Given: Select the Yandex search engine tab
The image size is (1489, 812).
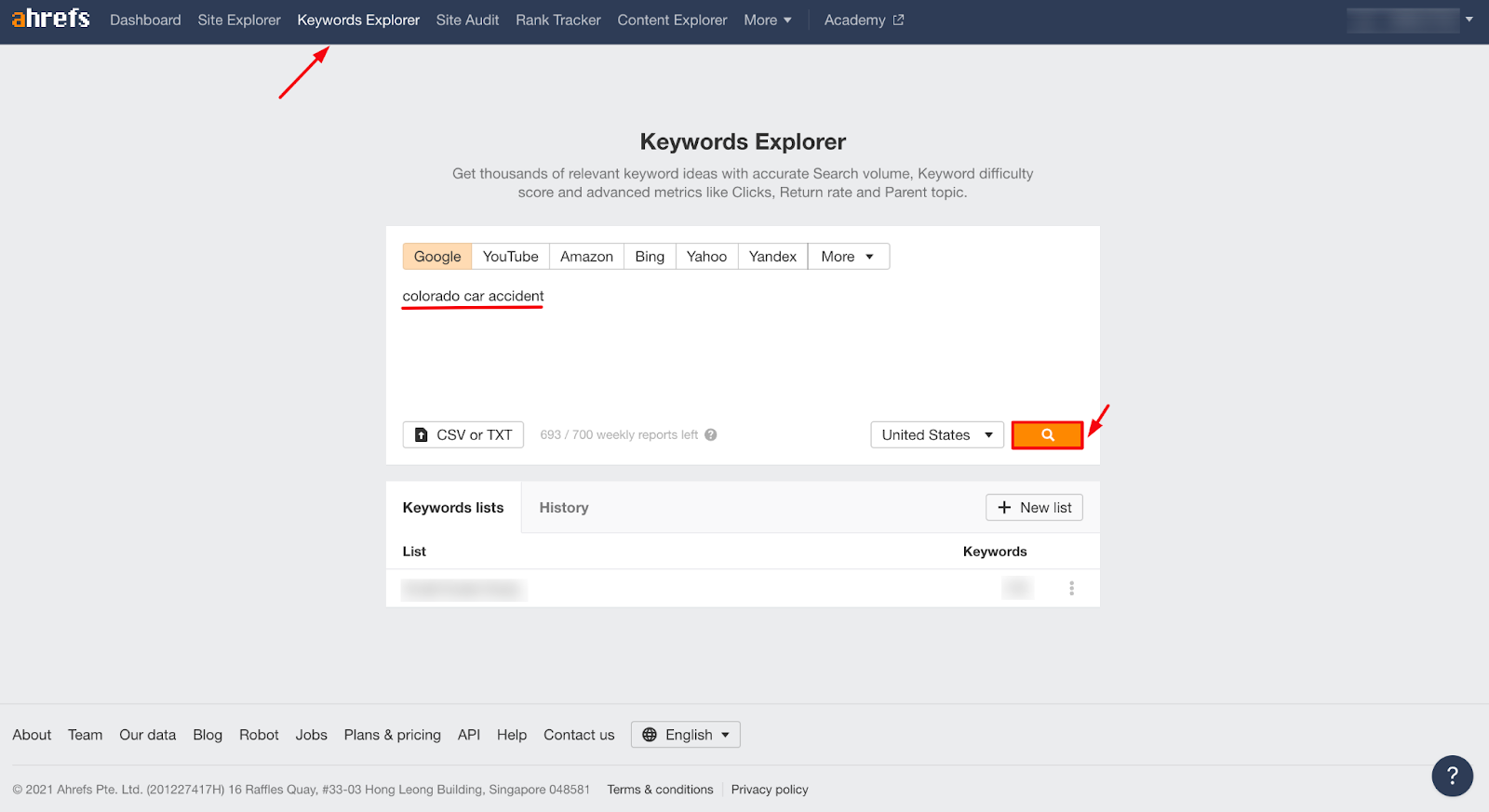Looking at the screenshot, I should (772, 257).
